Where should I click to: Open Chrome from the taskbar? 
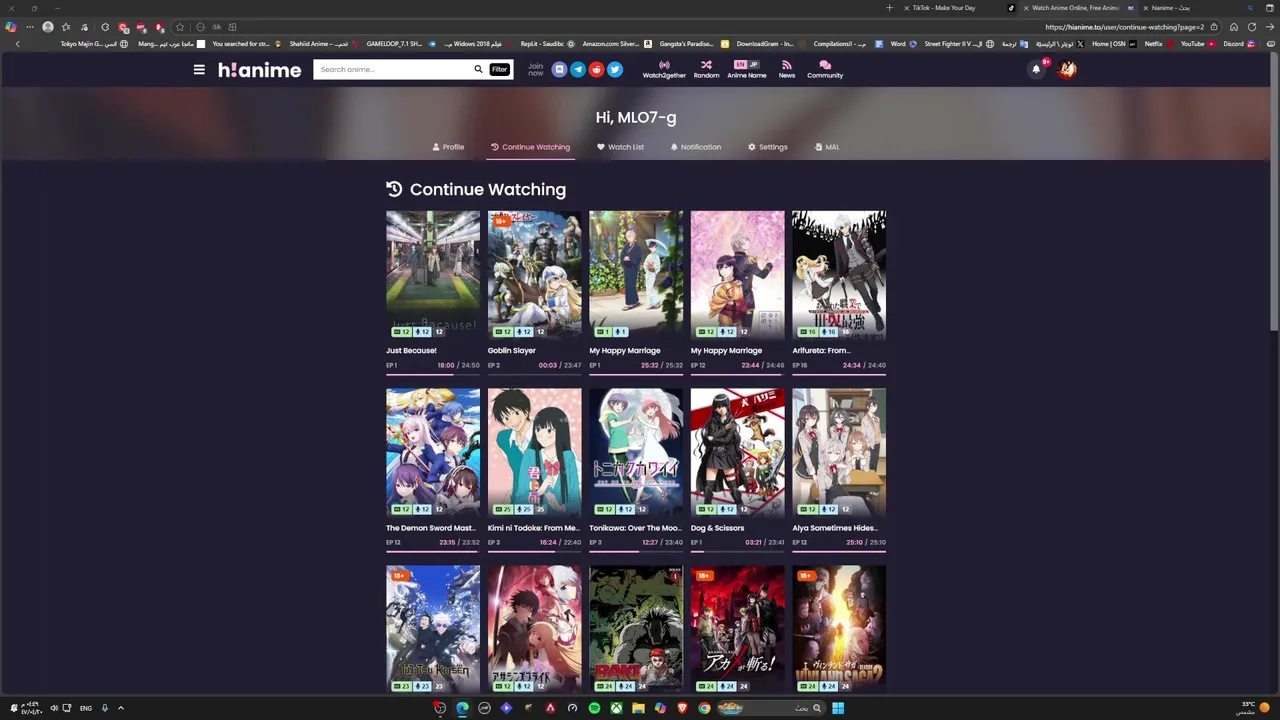click(704, 708)
